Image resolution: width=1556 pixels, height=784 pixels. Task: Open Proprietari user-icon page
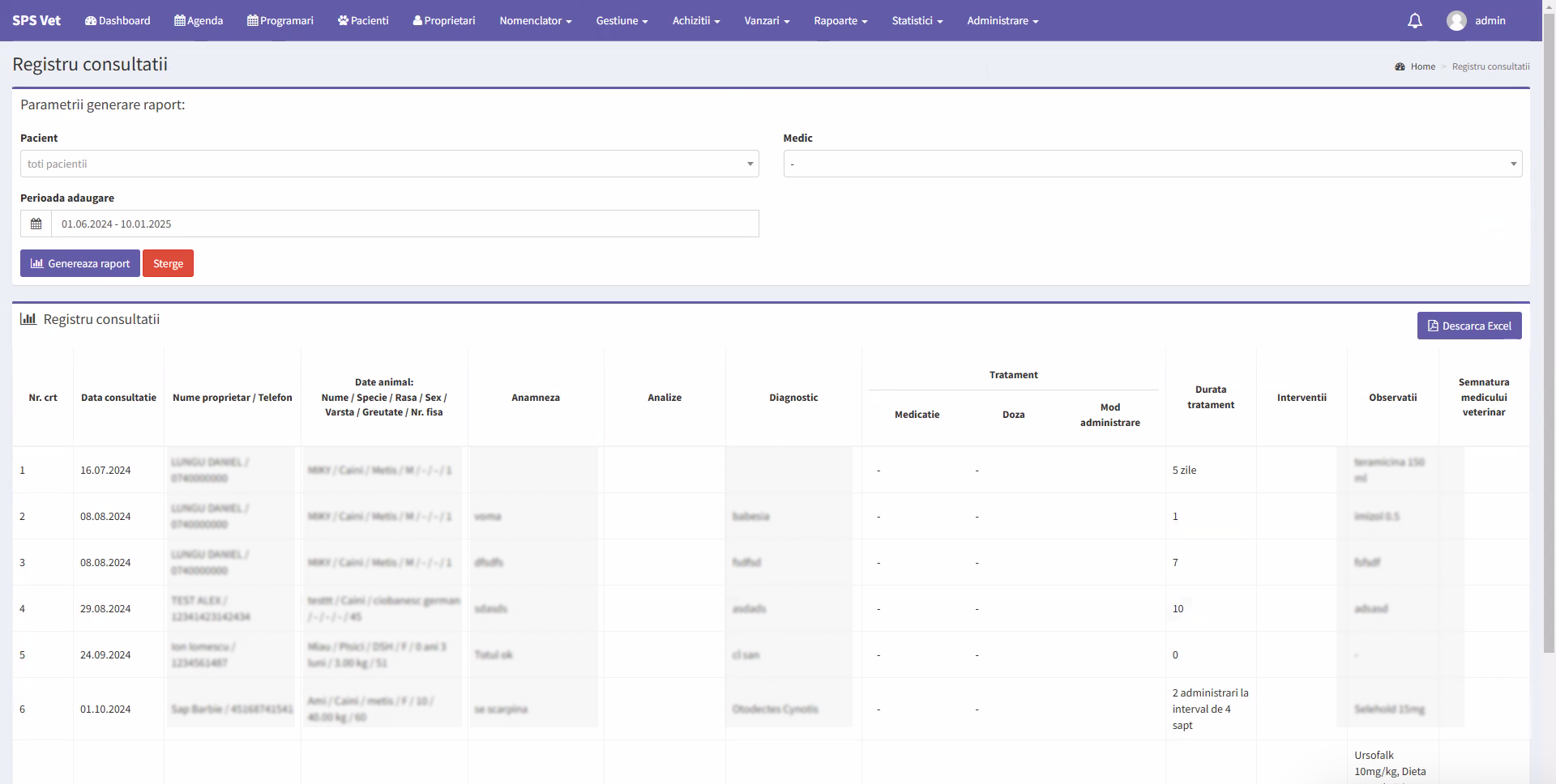444,21
